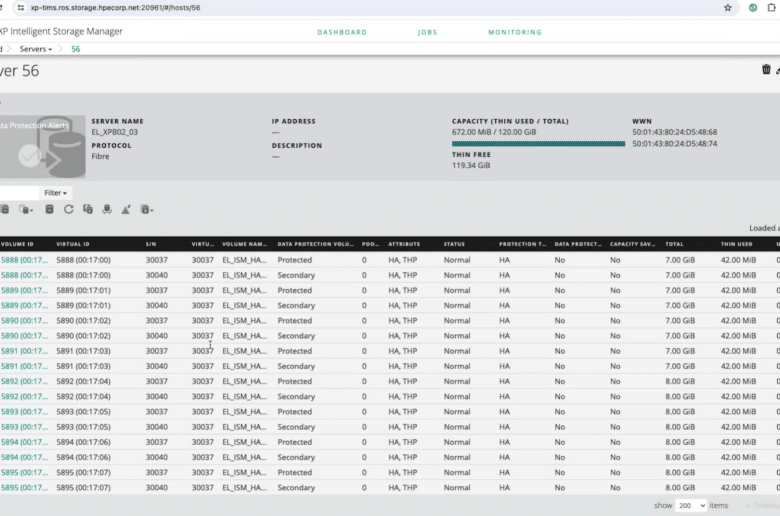The width and height of the screenshot is (780, 516).
Task: Open volume 5891 link in the Protected row
Action: [x=24, y=351]
